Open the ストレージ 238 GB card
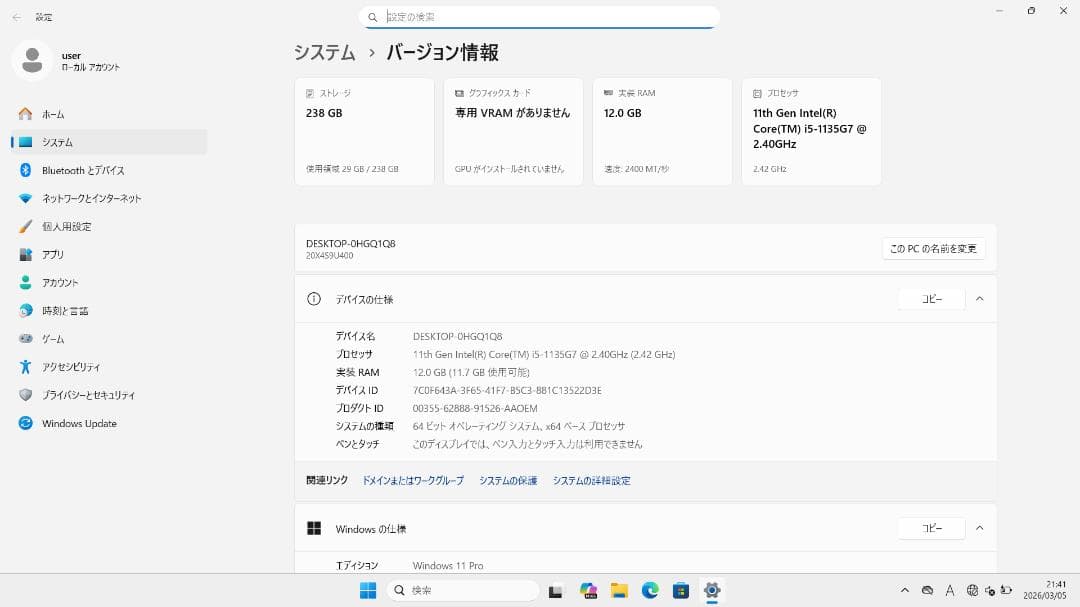 pyautogui.click(x=364, y=132)
